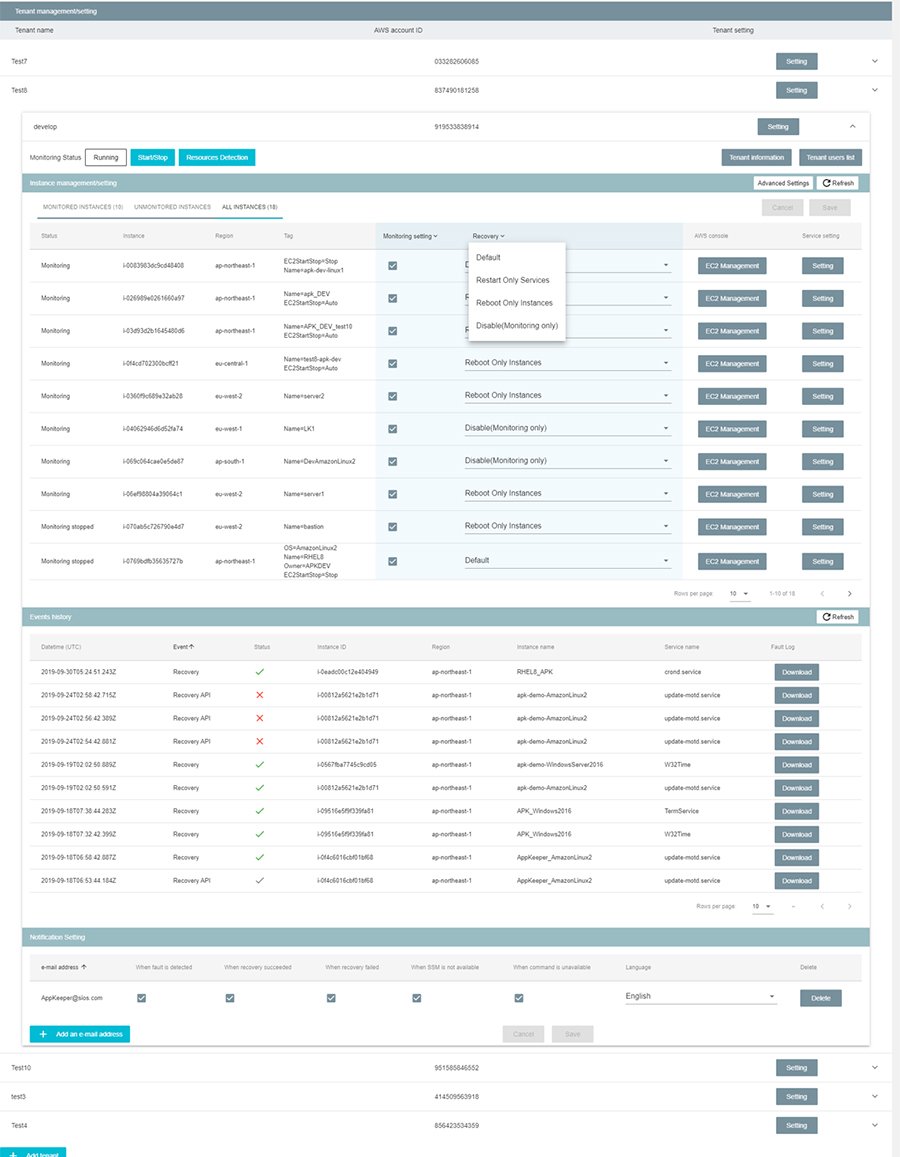Click next page arrow below instance list
The height and width of the screenshot is (1157, 900).
pos(849,592)
